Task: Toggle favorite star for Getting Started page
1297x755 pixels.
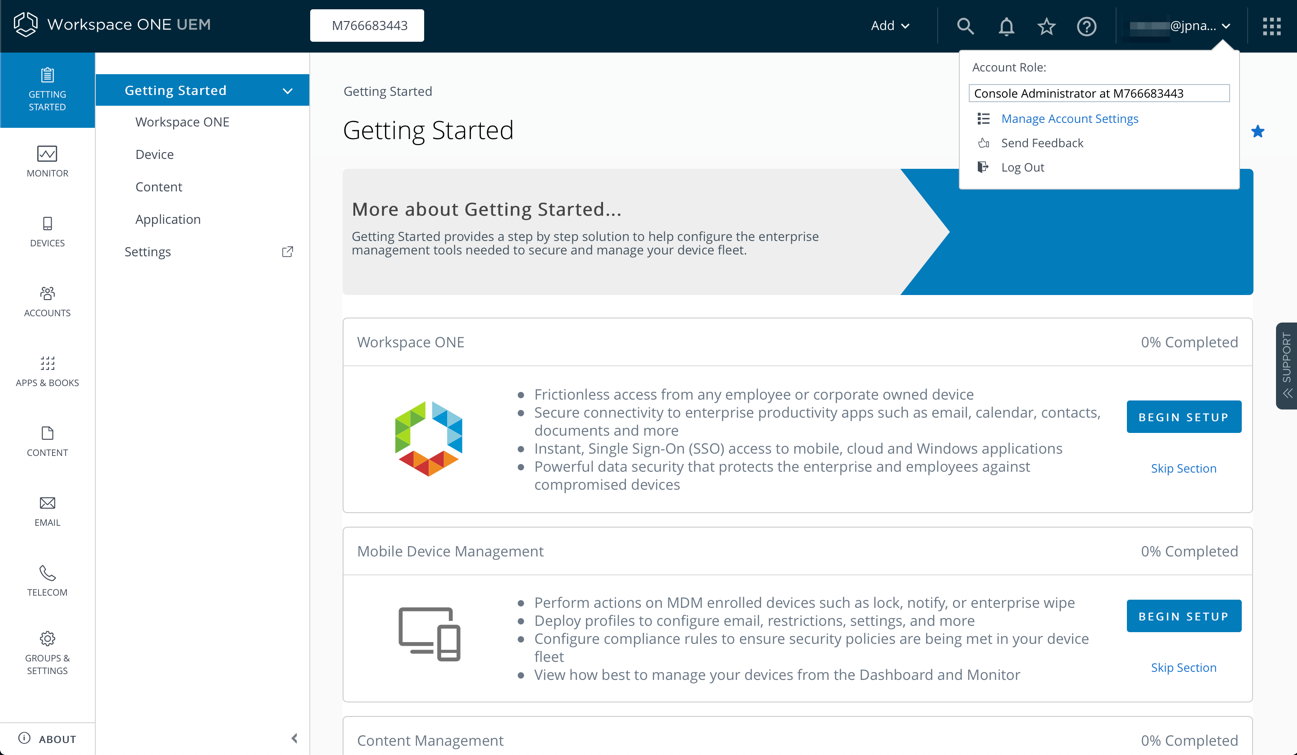Action: point(1258,131)
